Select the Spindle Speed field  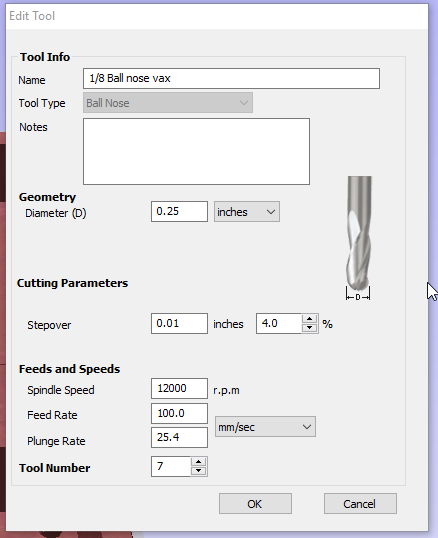coord(179,388)
